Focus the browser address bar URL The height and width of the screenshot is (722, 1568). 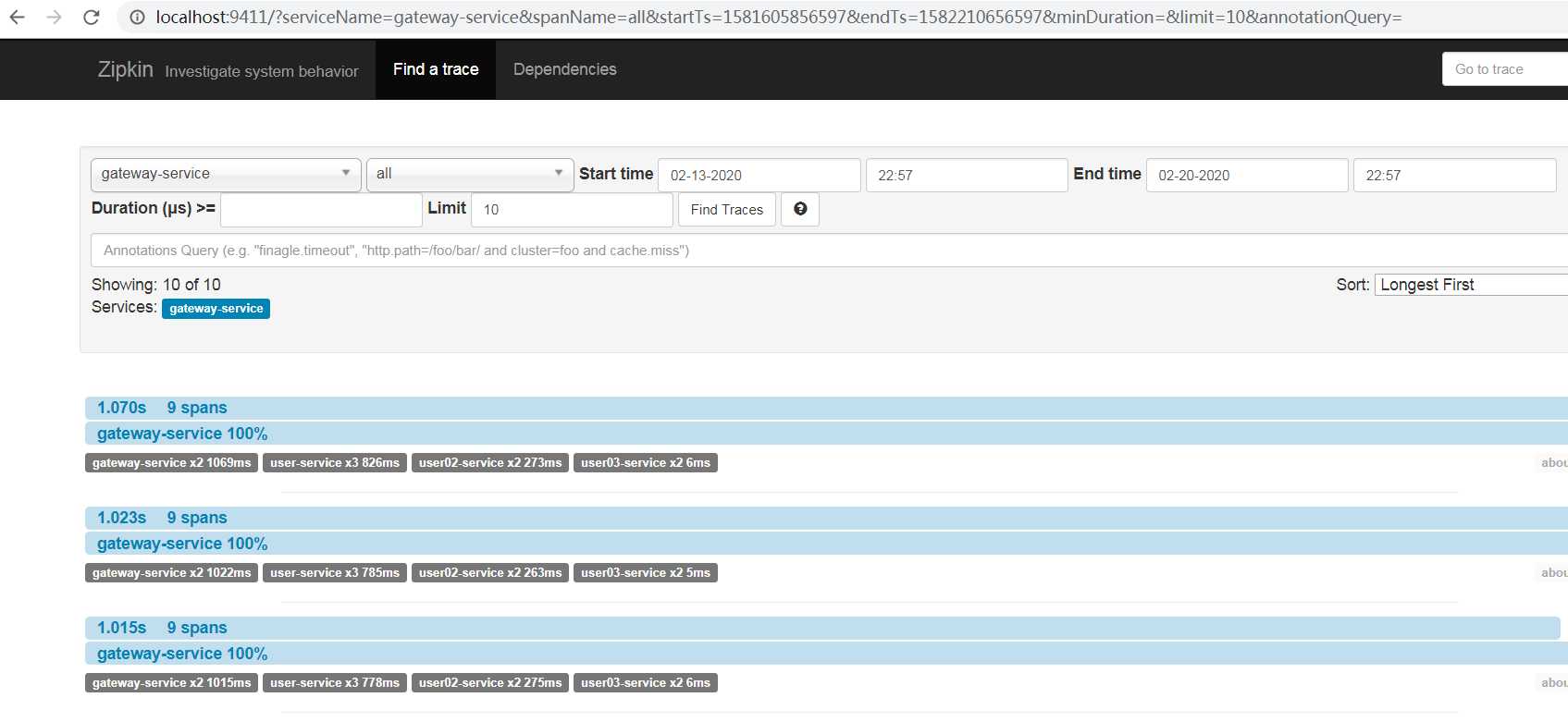click(x=778, y=17)
